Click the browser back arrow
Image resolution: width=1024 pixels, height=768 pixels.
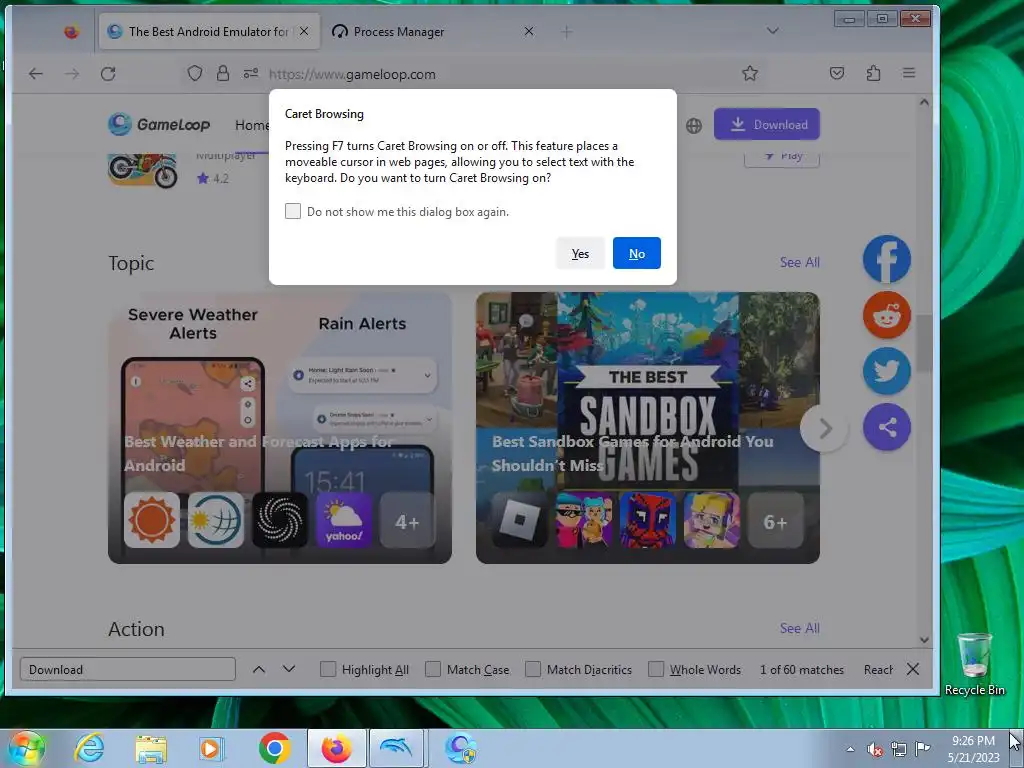[x=36, y=74]
